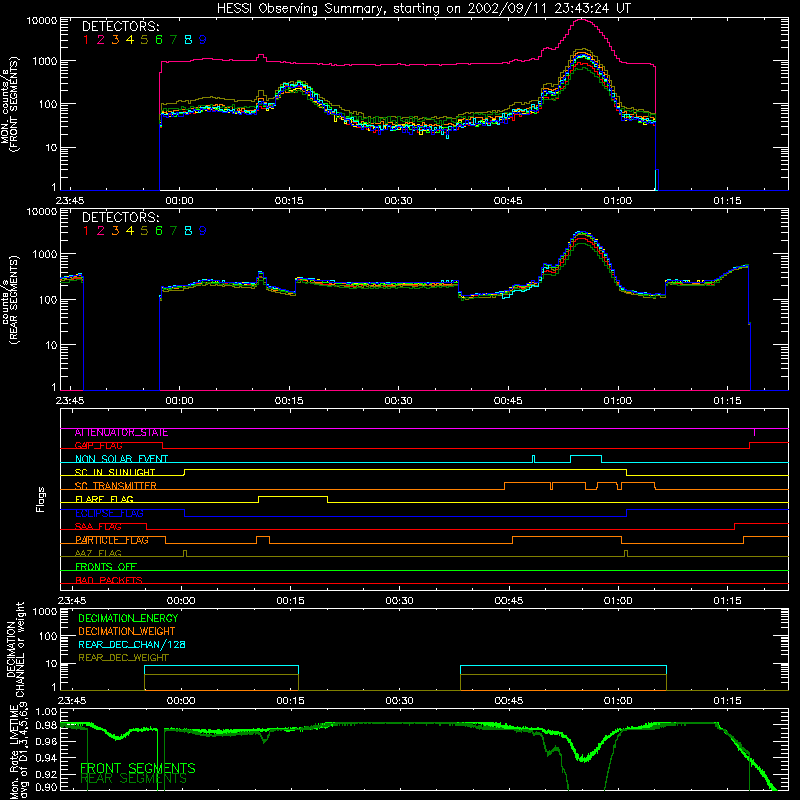The width and height of the screenshot is (800, 800).
Task: Click the SC_IN_SUNLIGHT flag label
Action: pos(115,472)
